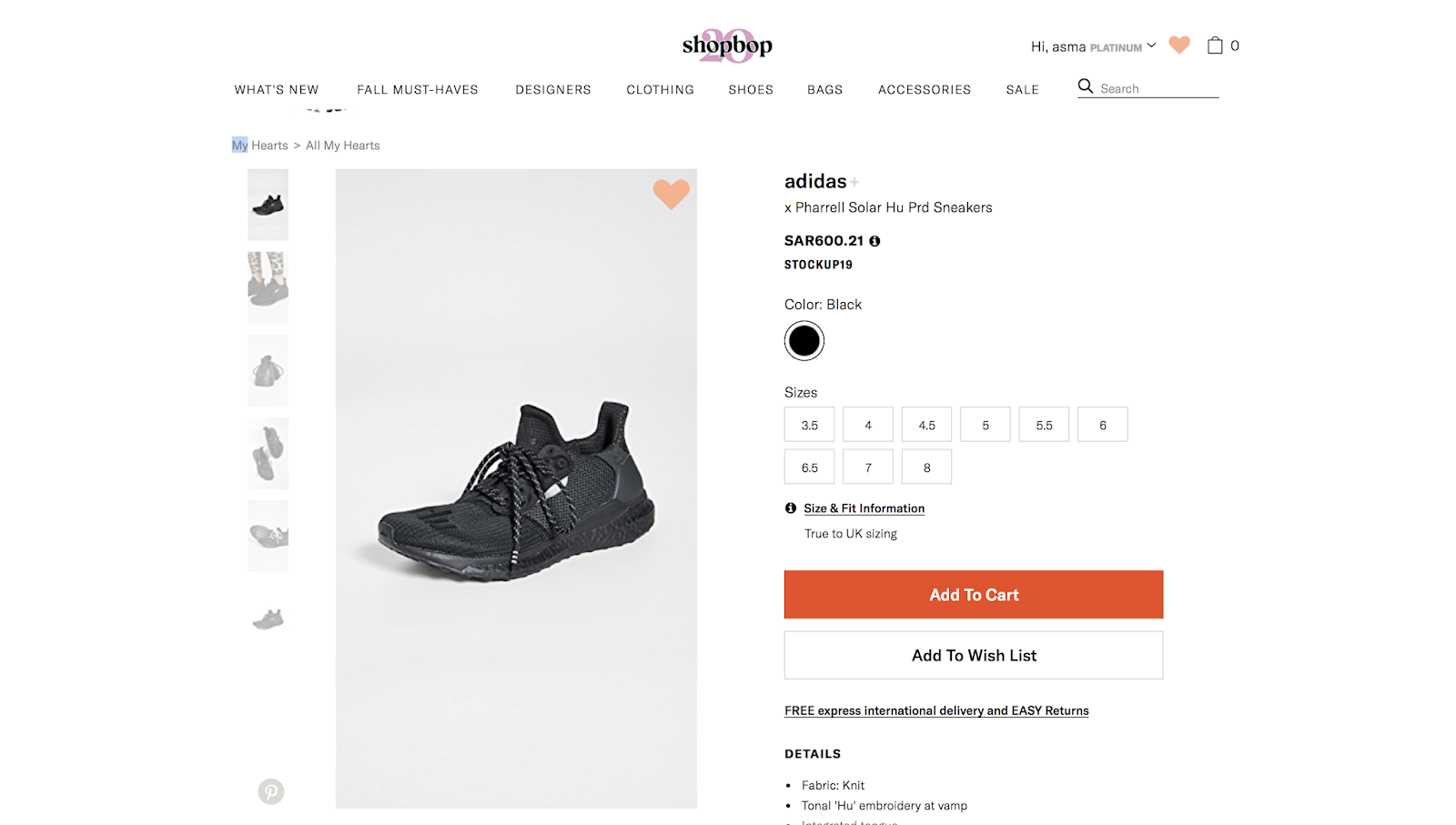Click the price info icon beside SAR600.21
The width and height of the screenshot is (1456, 825).
pos(875,241)
